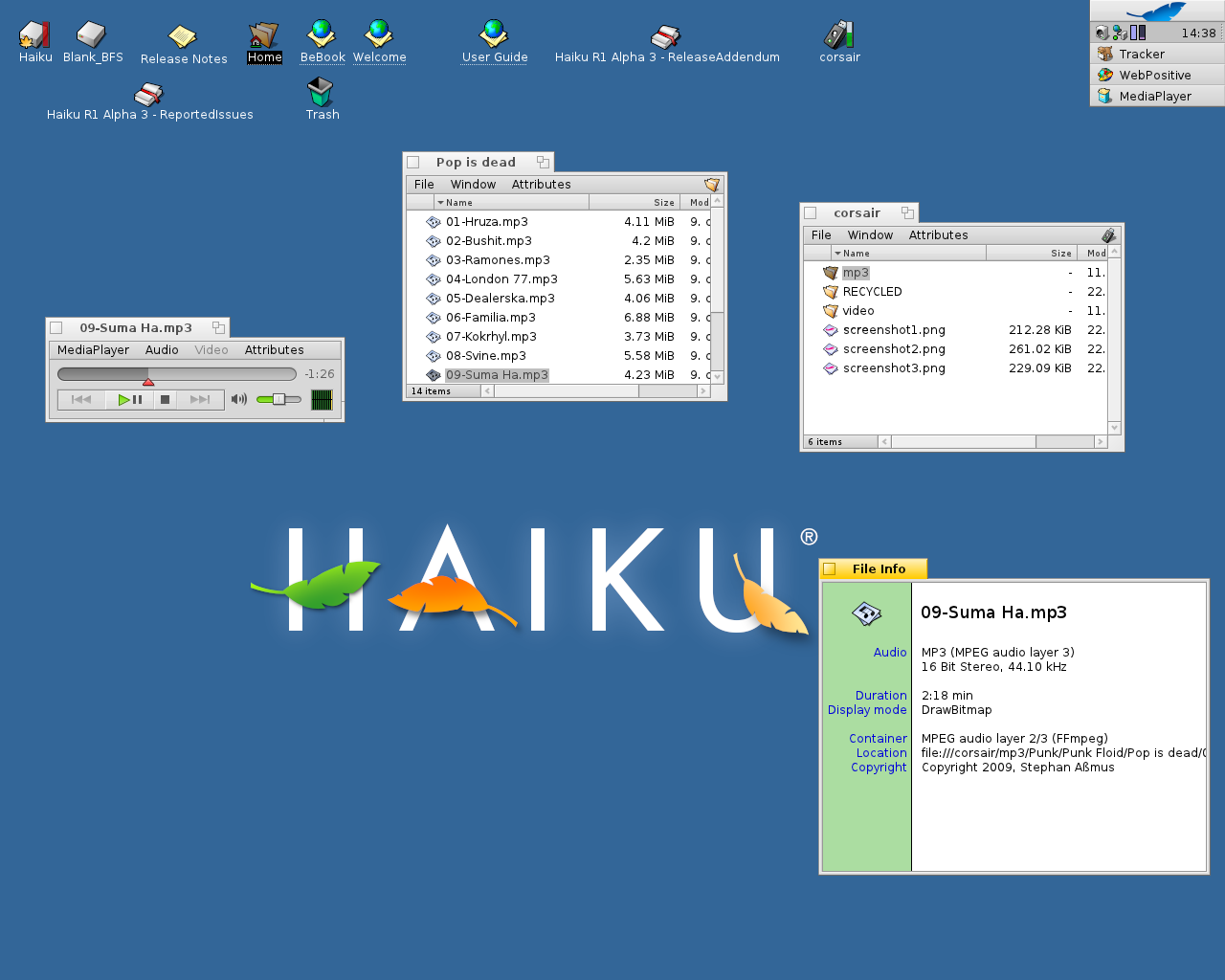Open the User Guide desktop icon
Image resolution: width=1225 pixels, height=980 pixels.
point(494,34)
